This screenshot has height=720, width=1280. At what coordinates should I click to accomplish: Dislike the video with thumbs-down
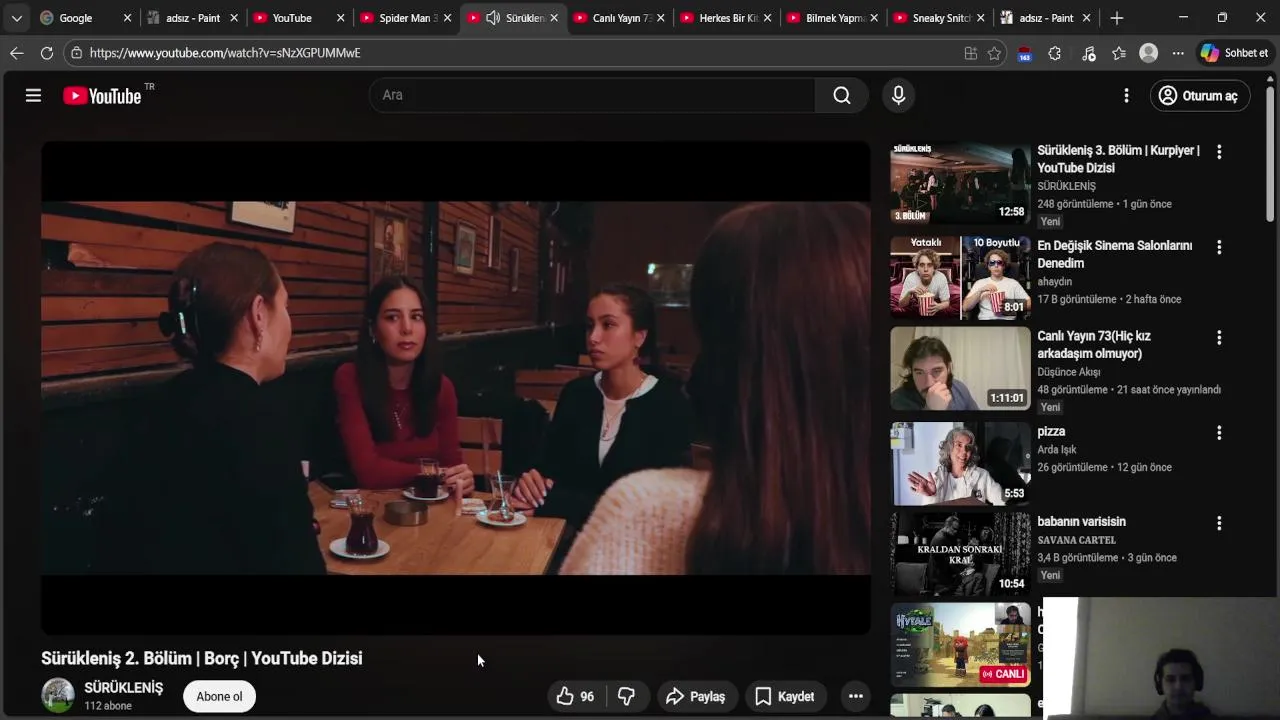[x=627, y=696]
